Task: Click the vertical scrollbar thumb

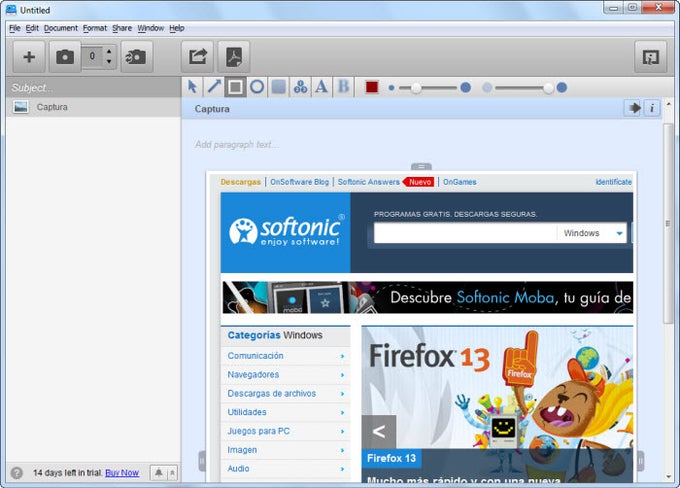Action: tap(668, 223)
